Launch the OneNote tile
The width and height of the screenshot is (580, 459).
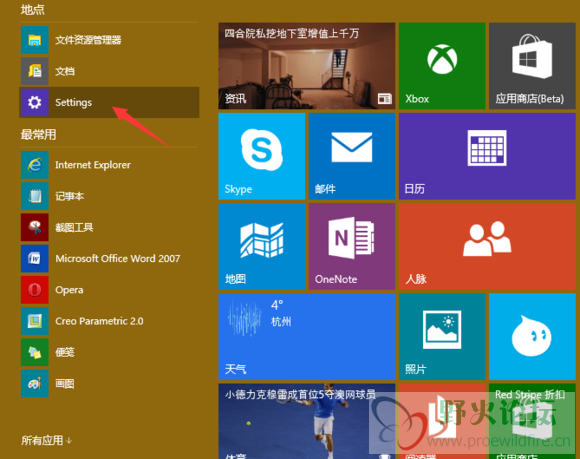click(352, 246)
